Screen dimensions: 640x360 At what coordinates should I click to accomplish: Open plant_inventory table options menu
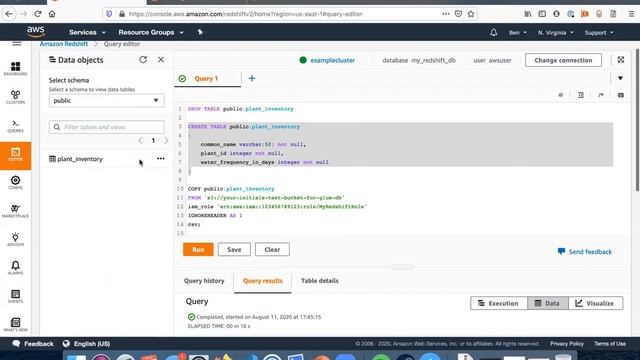[161, 158]
